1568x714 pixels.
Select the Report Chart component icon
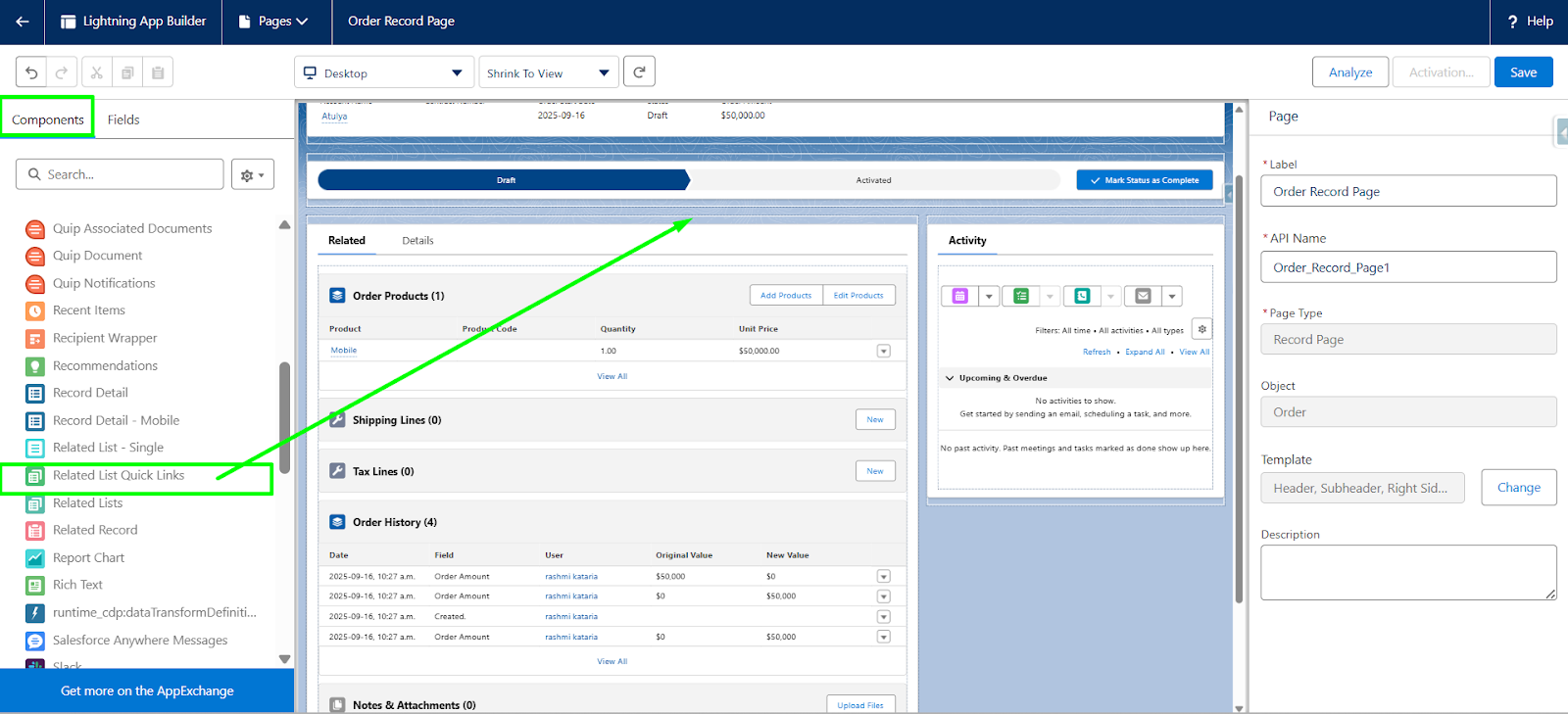tap(35, 558)
